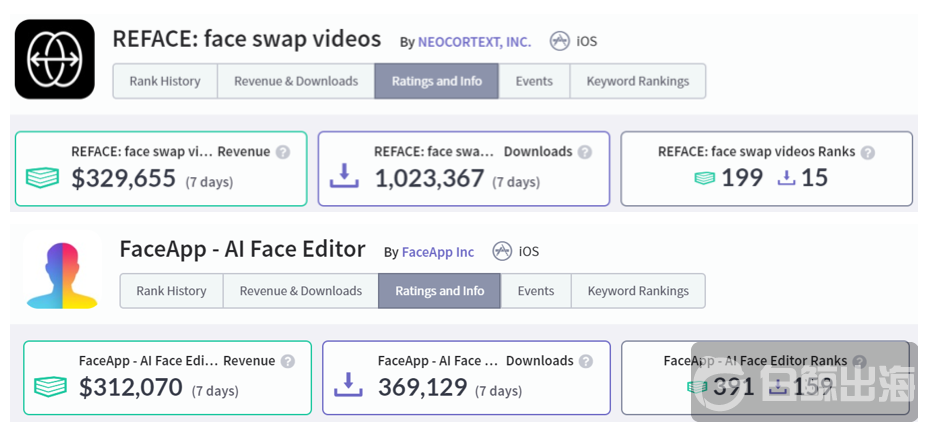Switch to FaceApp Rank History tab

point(171,291)
